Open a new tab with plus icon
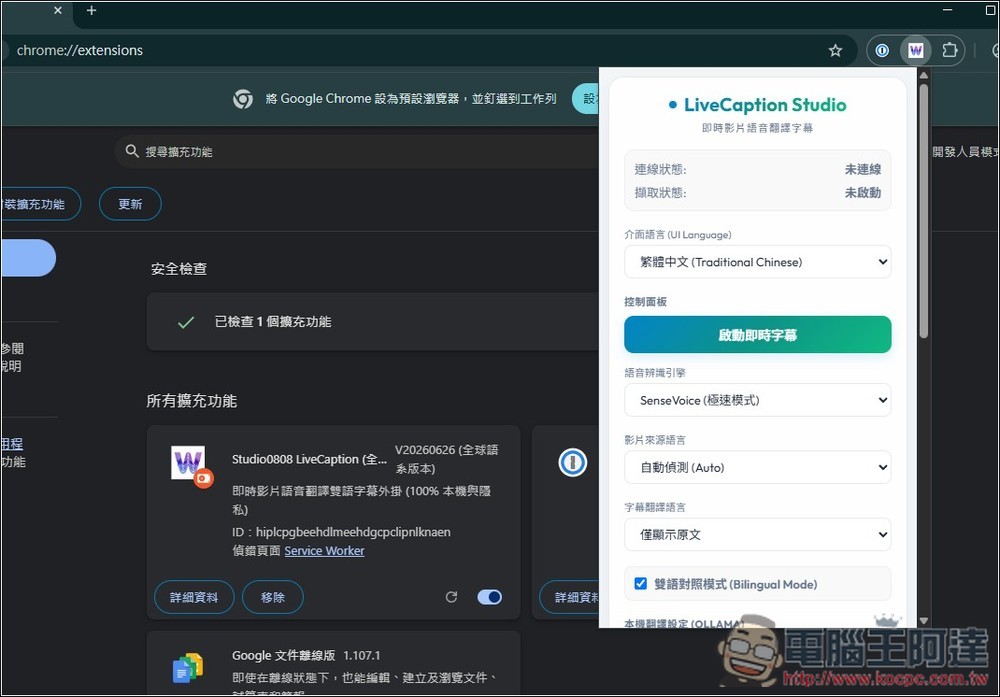This screenshot has width=1000, height=697. (x=91, y=10)
